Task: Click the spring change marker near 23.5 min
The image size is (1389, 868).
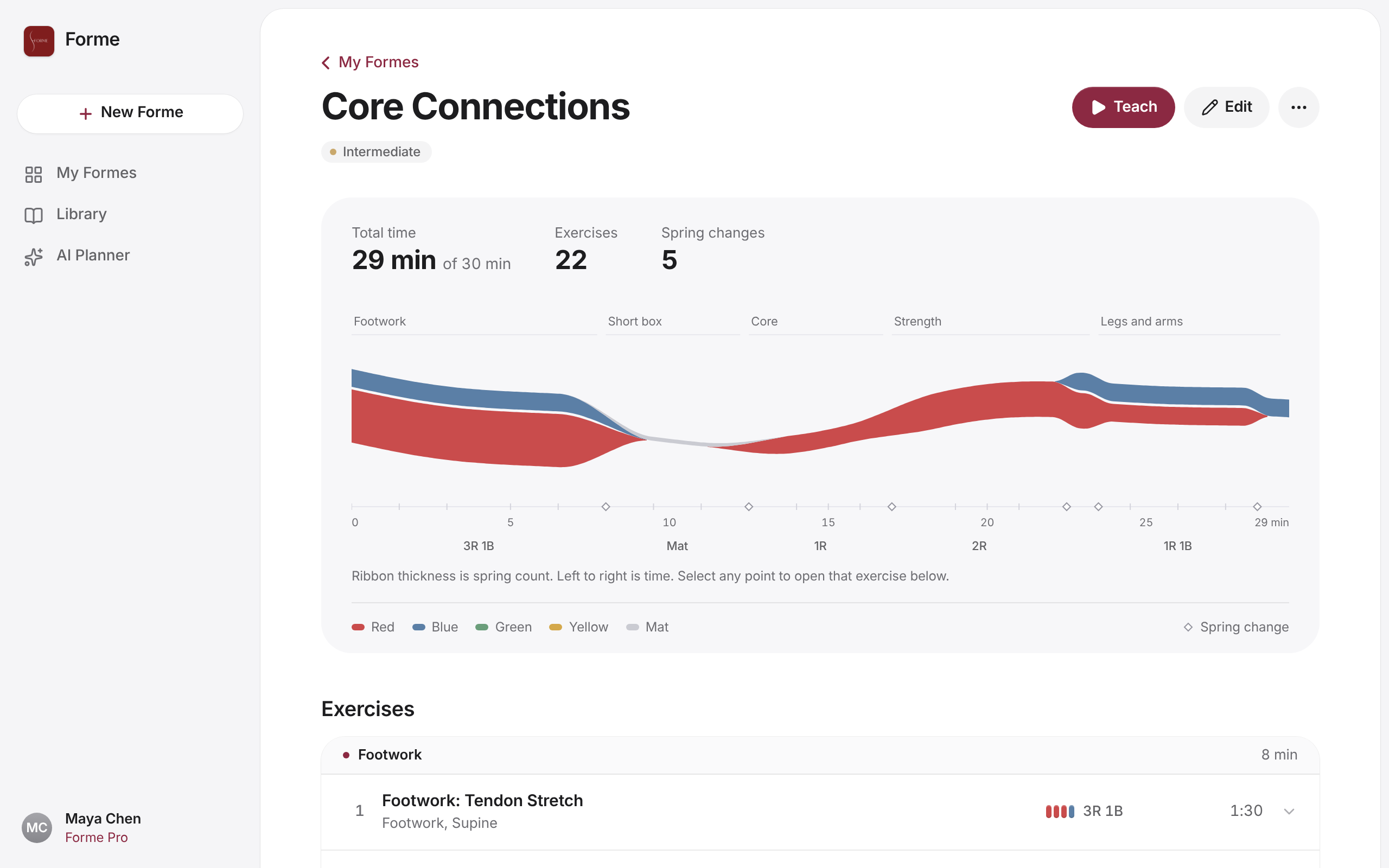Action: [1098, 506]
